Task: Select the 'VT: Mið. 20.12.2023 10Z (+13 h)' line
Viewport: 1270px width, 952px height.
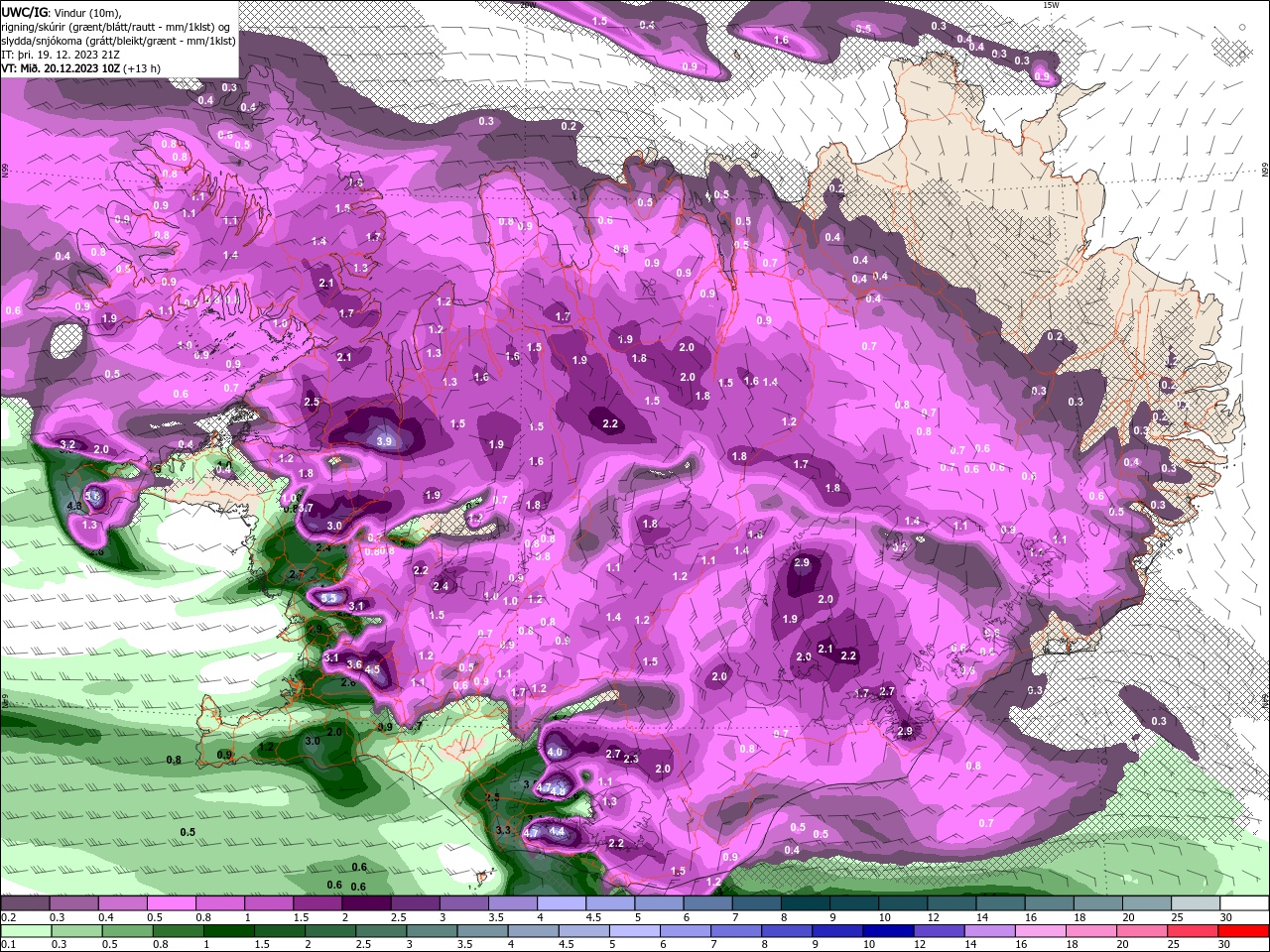Action: [x=81, y=68]
